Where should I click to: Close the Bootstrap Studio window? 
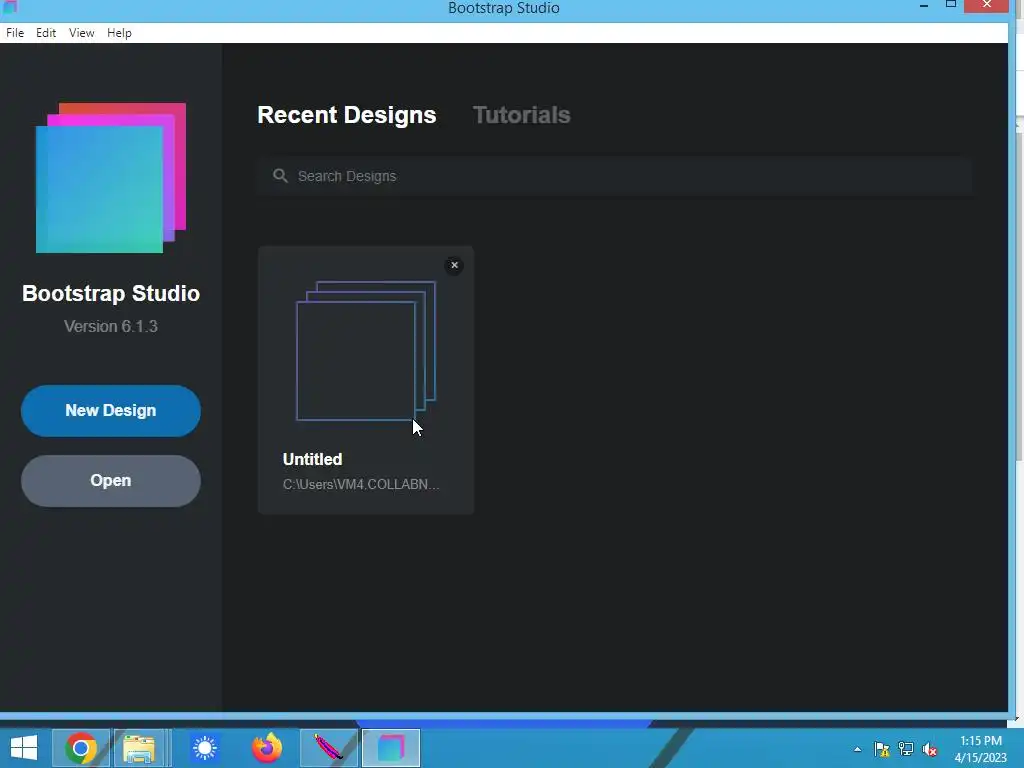coord(987,5)
